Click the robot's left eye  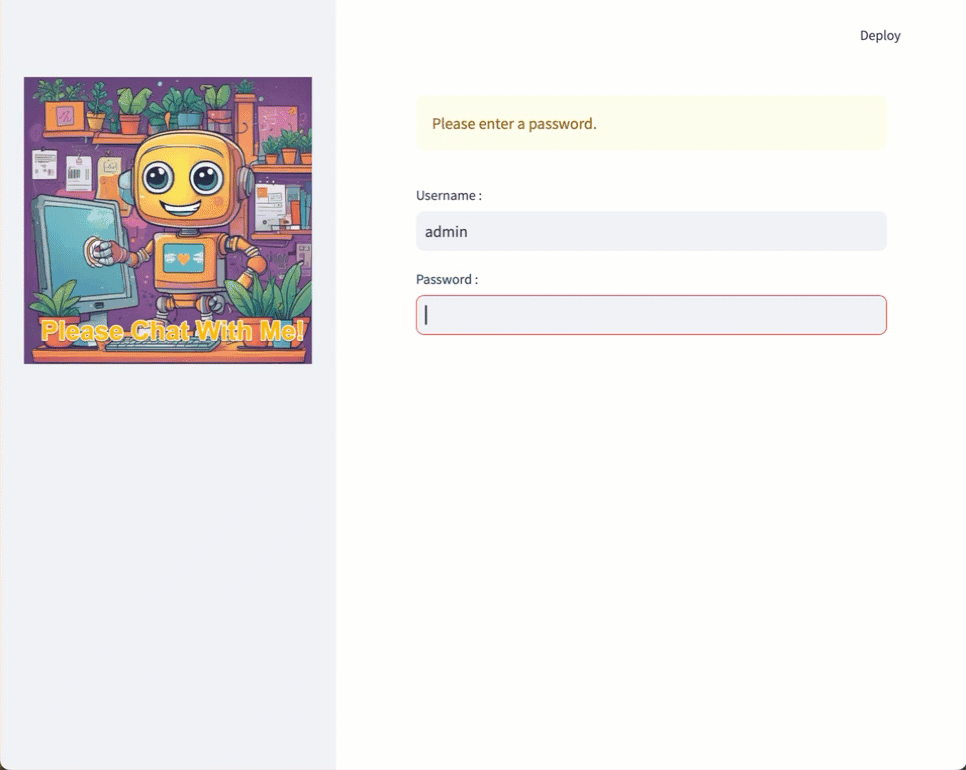point(157,179)
